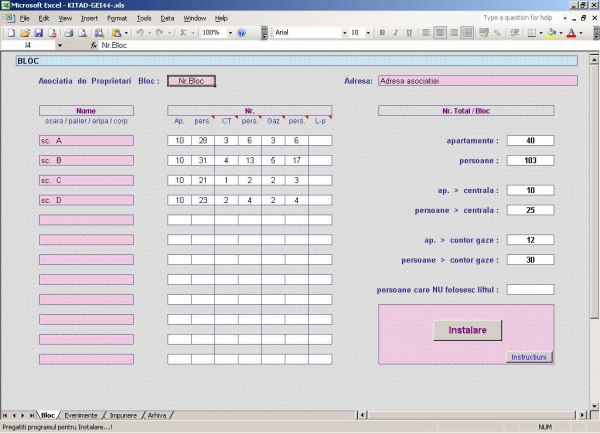Toggle Bold formatting
600x434 pixels.
[382, 33]
